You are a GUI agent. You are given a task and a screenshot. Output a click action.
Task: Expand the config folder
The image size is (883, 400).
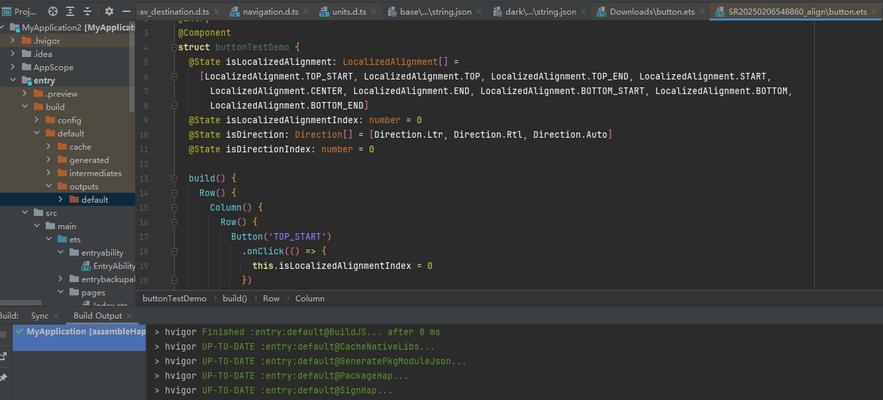point(37,120)
